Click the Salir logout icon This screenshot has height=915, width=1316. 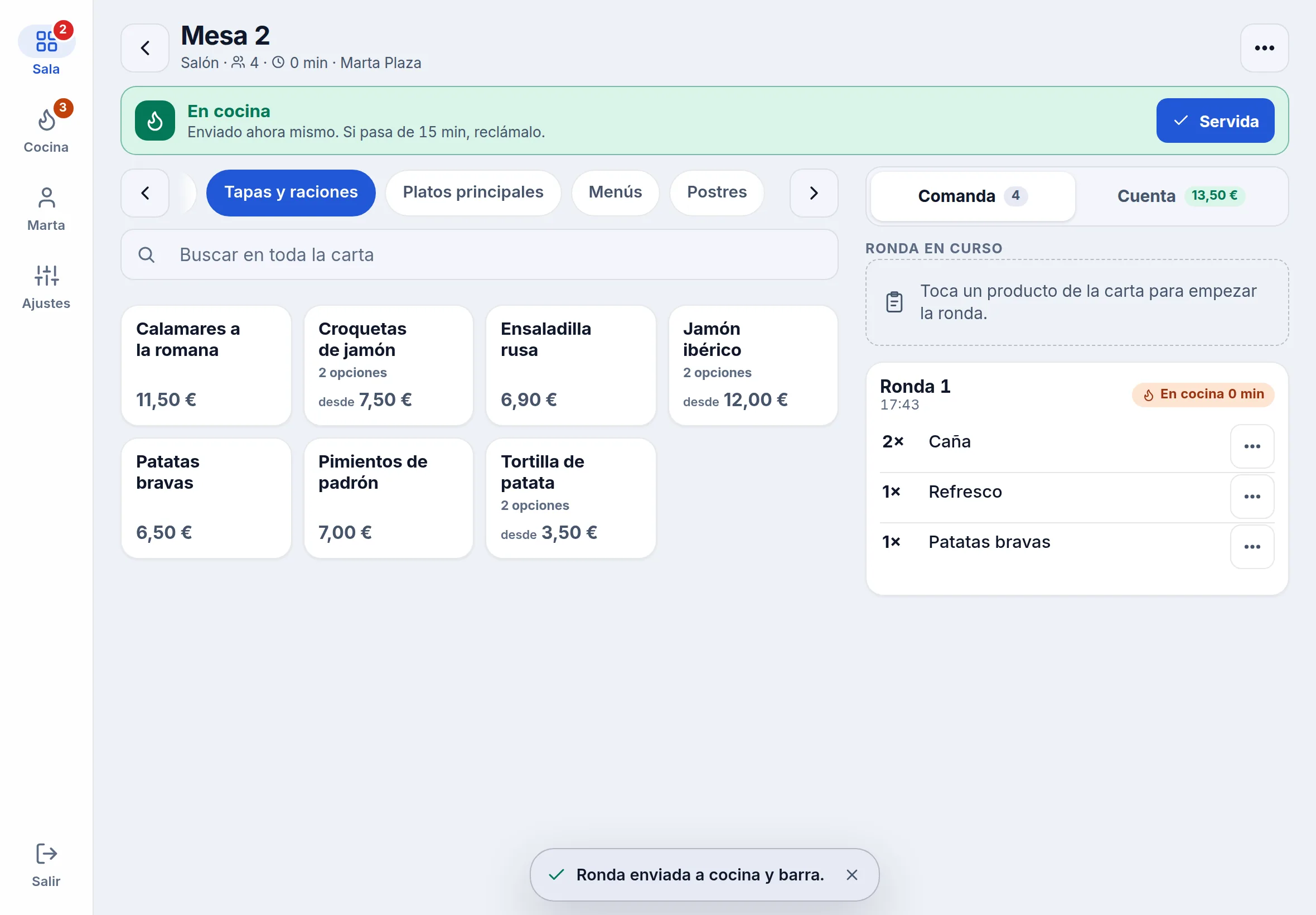(x=46, y=854)
